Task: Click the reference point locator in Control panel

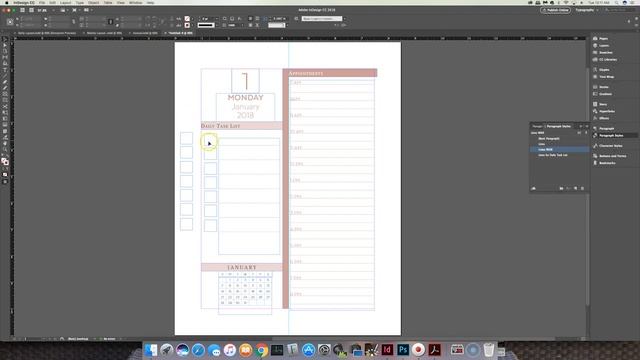Action: pos(10,22)
